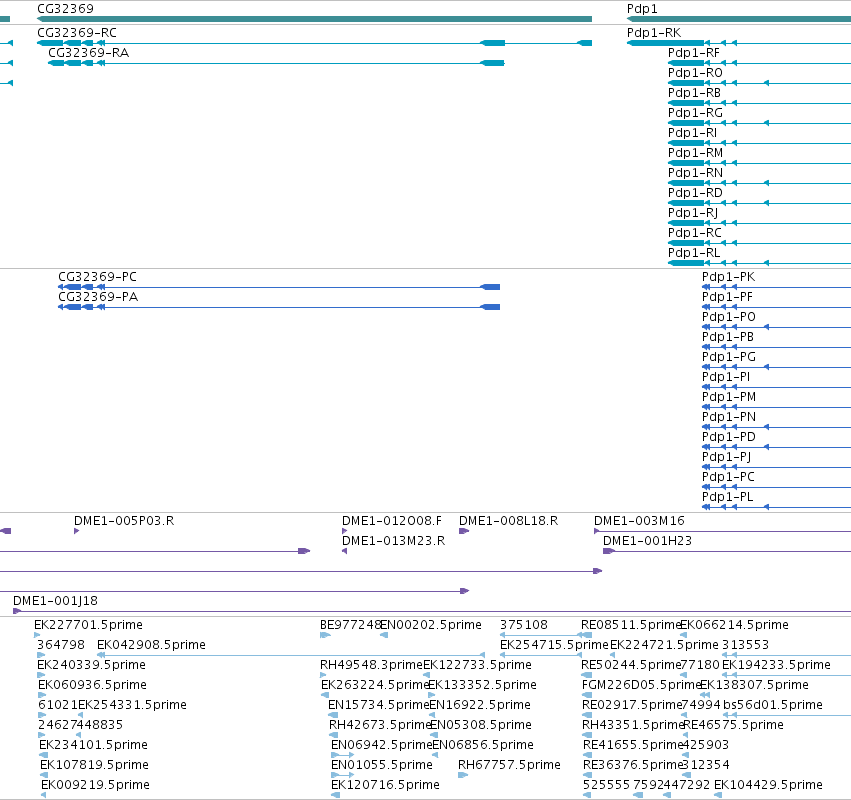Select the DME1-013M23.R clone label
This screenshot has height=800, width=851.
tap(393, 541)
